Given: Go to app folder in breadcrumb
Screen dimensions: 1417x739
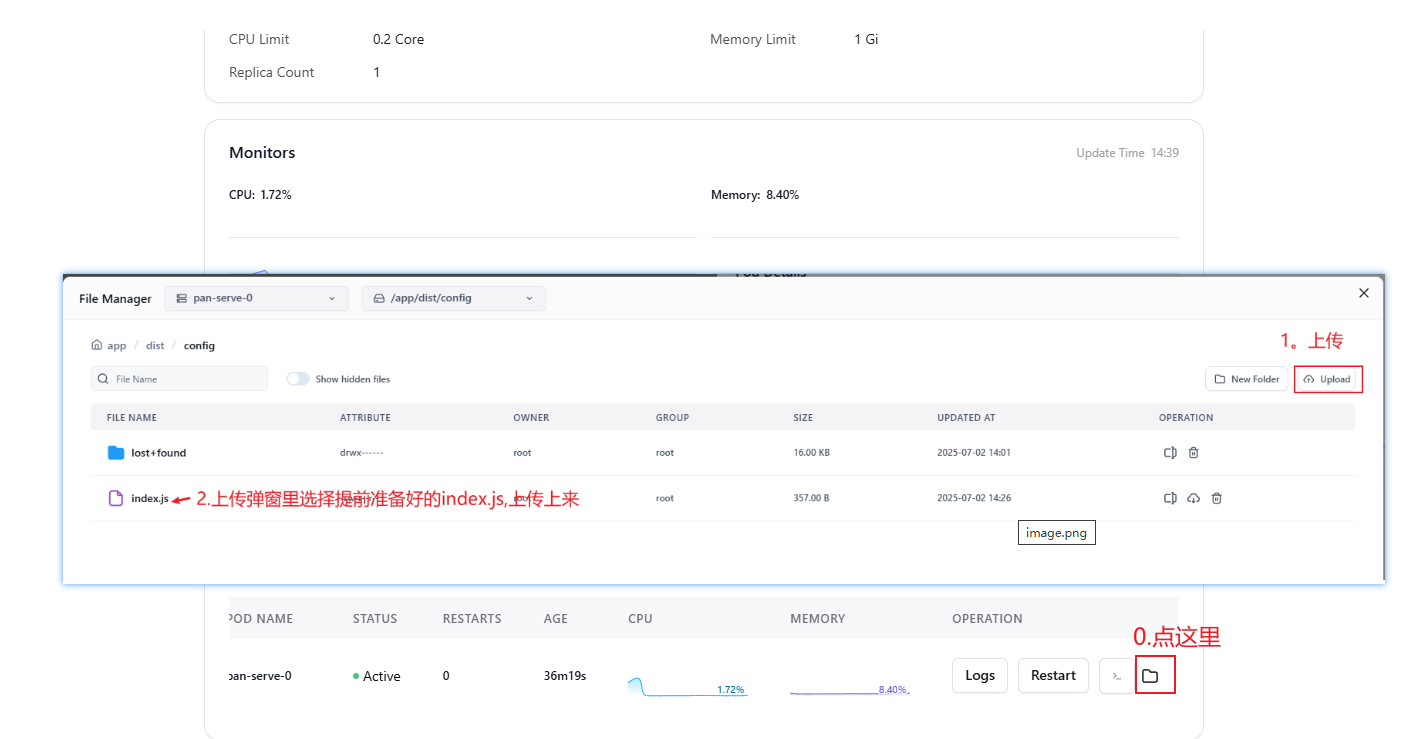Looking at the screenshot, I should point(117,345).
